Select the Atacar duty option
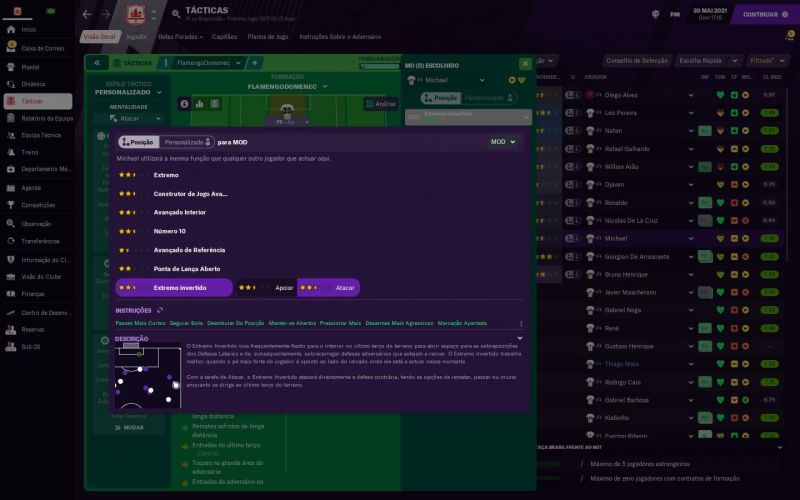Image resolution: width=800 pixels, height=500 pixels. 329,288
